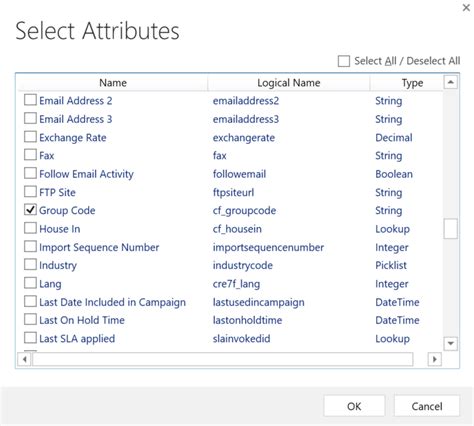Viewport: 474px width, 426px height.
Task: Click the DateTime type of Last On Hold Time
Action: pyautogui.click(x=397, y=320)
